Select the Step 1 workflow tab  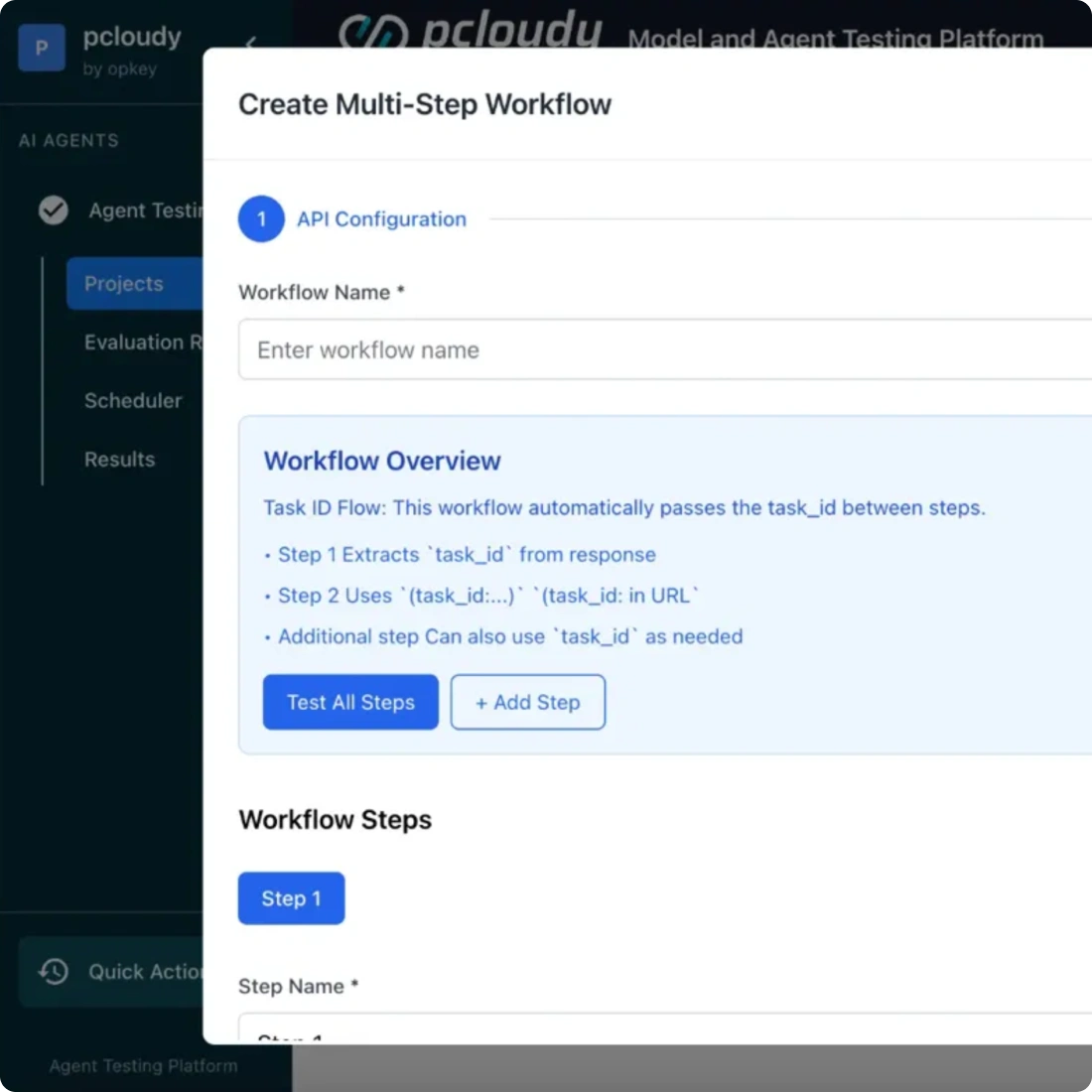[291, 897]
